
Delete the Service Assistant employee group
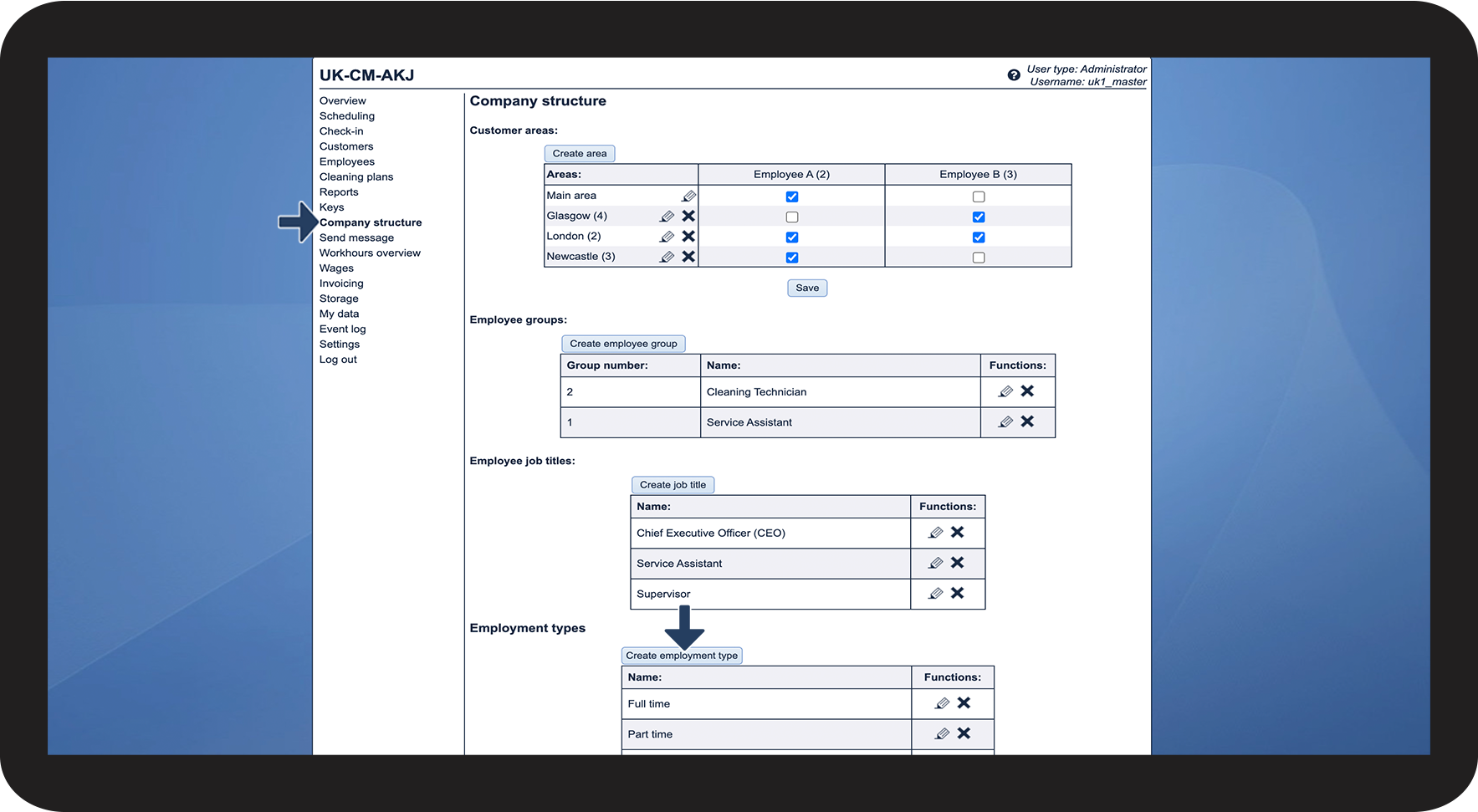coord(1027,421)
